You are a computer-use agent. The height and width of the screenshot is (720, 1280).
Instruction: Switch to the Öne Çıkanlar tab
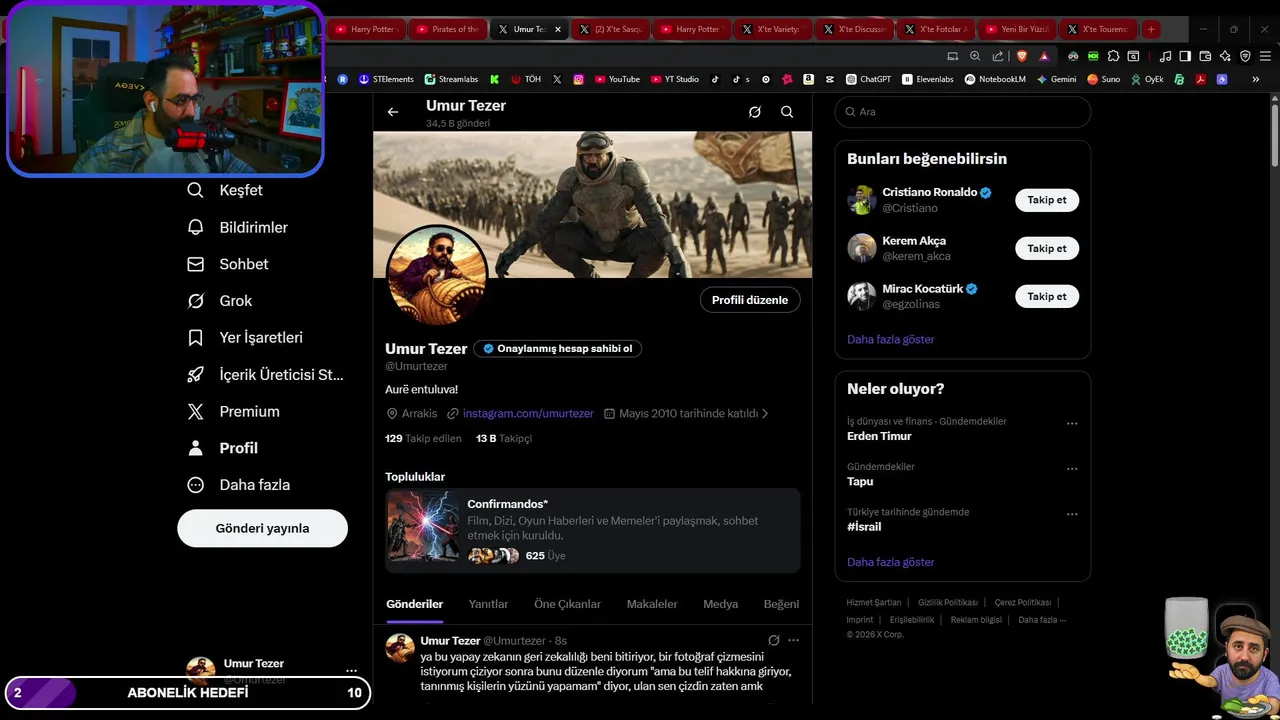[x=567, y=604]
